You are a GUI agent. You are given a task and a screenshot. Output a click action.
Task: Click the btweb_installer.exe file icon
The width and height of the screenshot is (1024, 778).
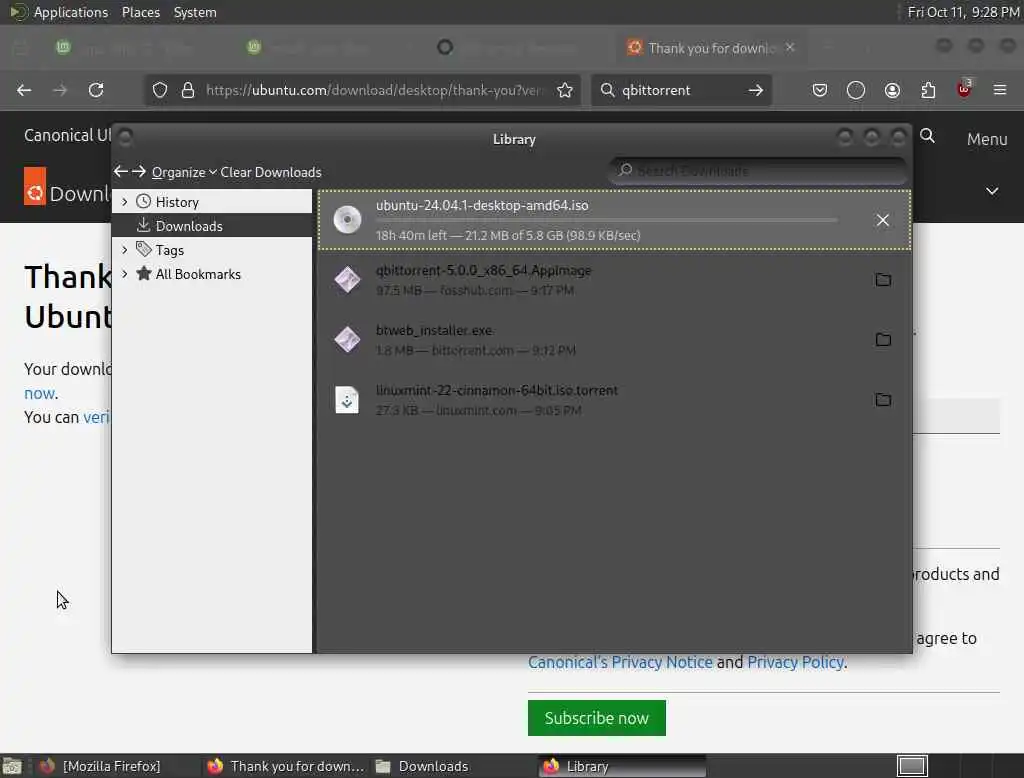[347, 340]
